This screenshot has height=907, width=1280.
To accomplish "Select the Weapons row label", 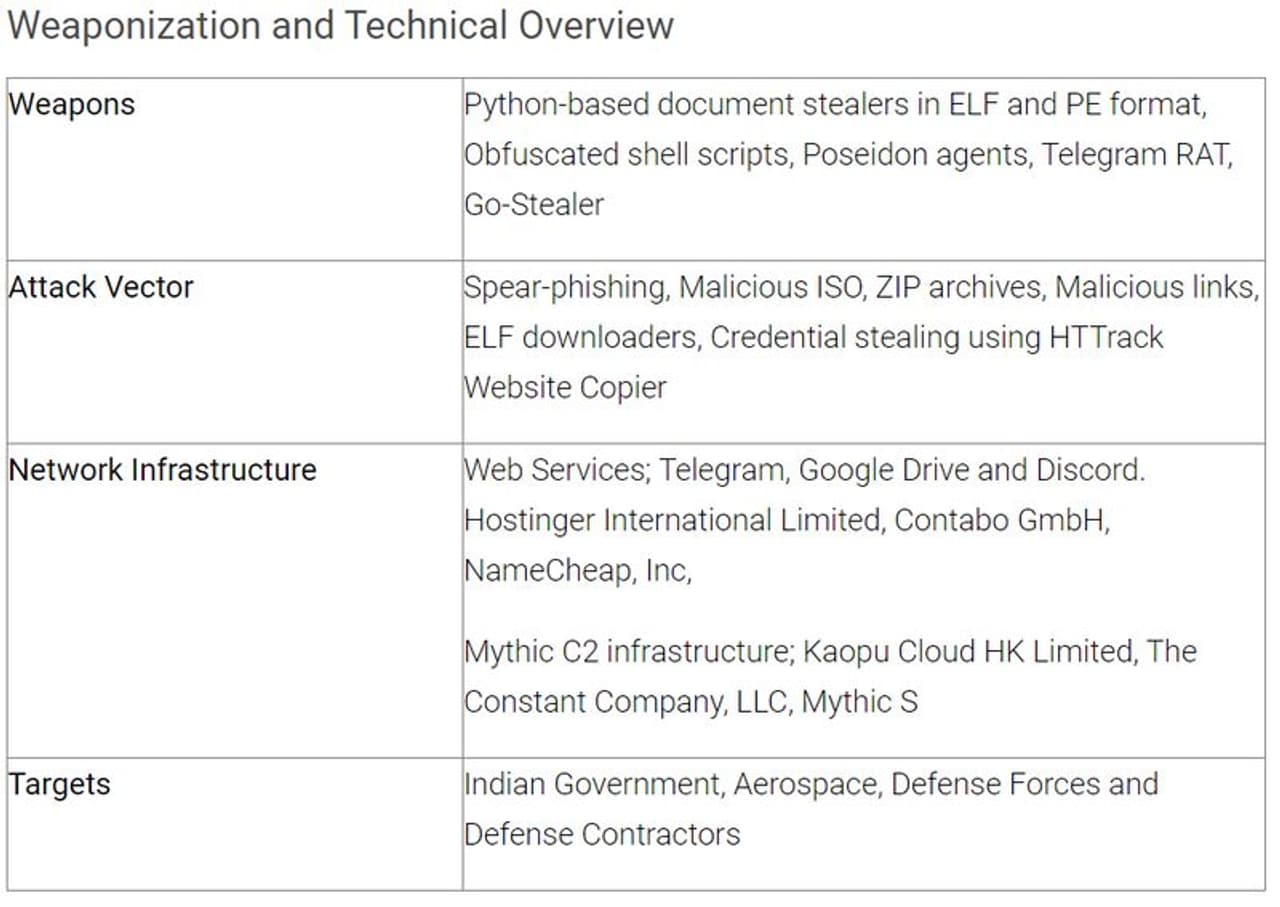I will 72,104.
